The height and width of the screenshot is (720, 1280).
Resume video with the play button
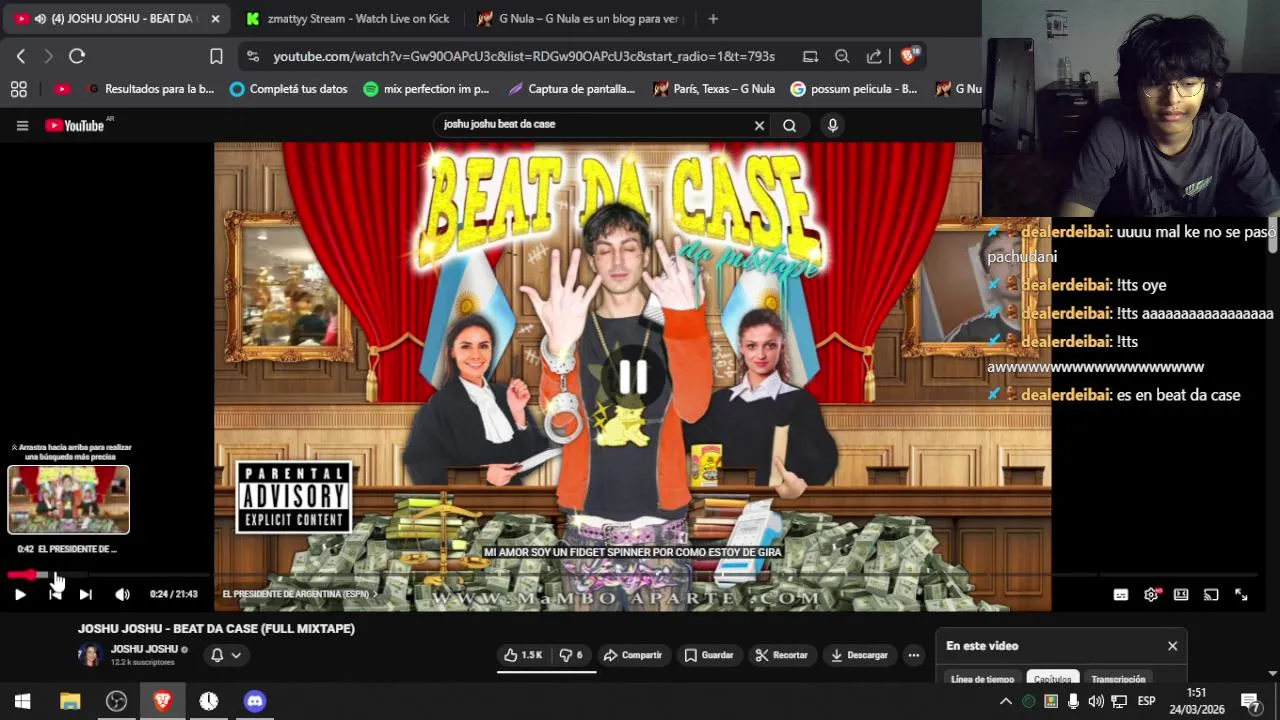click(20, 594)
